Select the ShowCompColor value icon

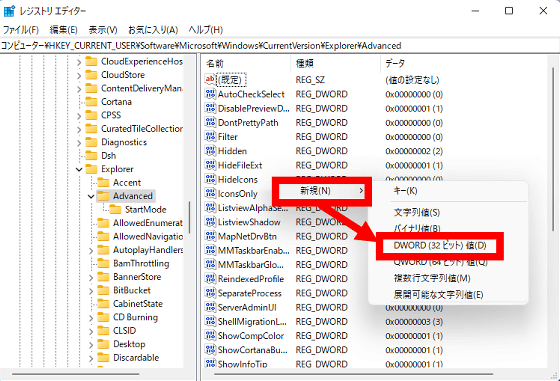[210, 336]
